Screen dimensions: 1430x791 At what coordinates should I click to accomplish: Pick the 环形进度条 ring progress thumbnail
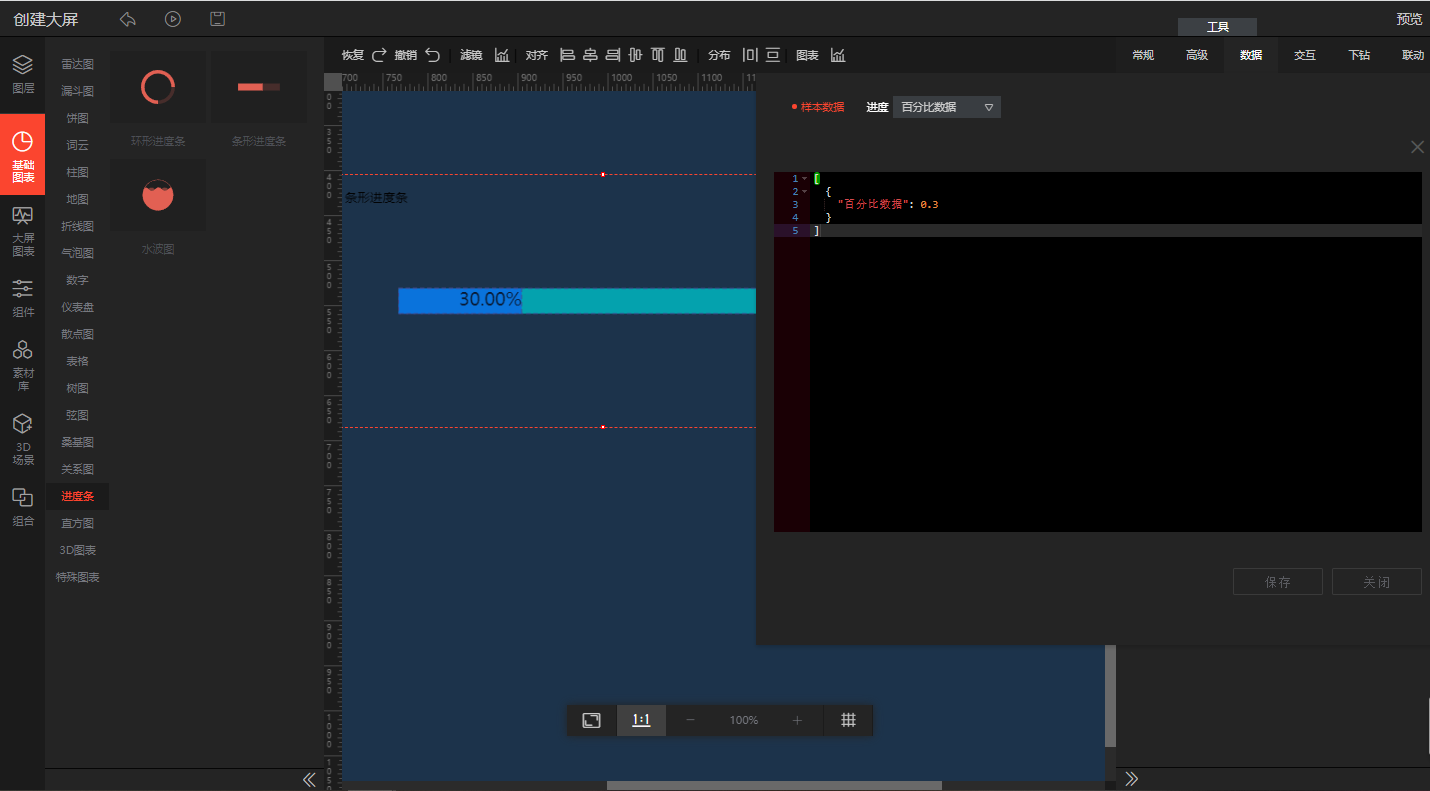158,88
